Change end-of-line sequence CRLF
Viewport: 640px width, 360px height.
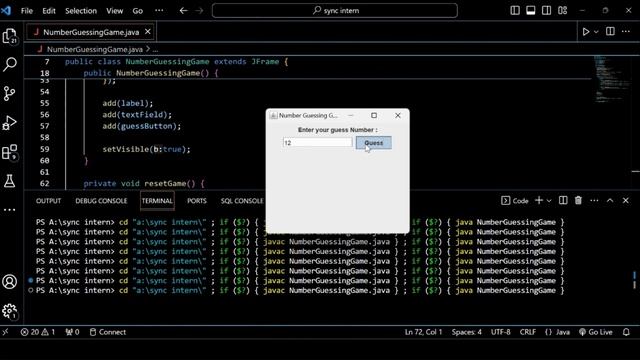tap(528, 332)
